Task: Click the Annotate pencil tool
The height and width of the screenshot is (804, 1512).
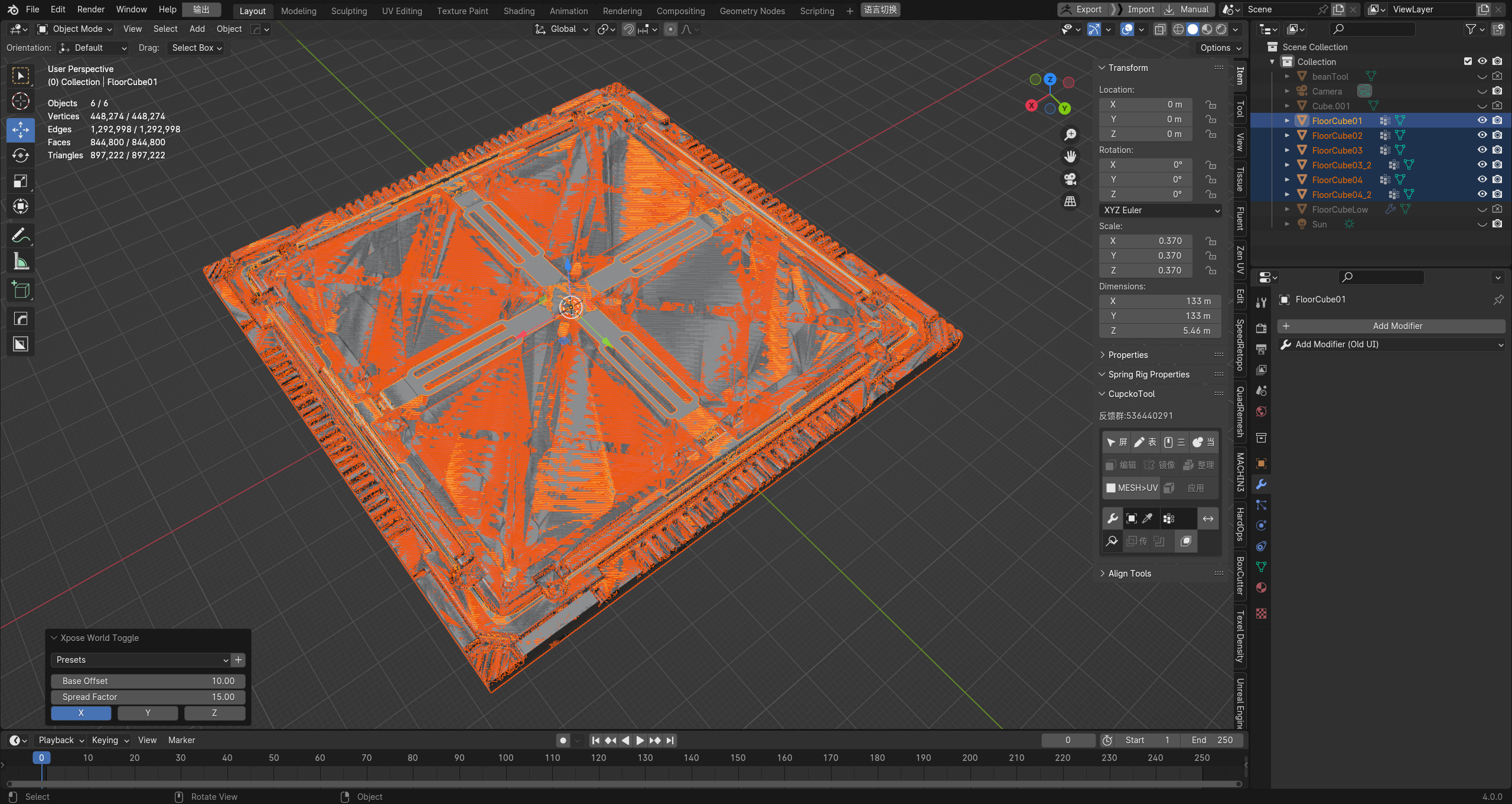Action: 21,235
